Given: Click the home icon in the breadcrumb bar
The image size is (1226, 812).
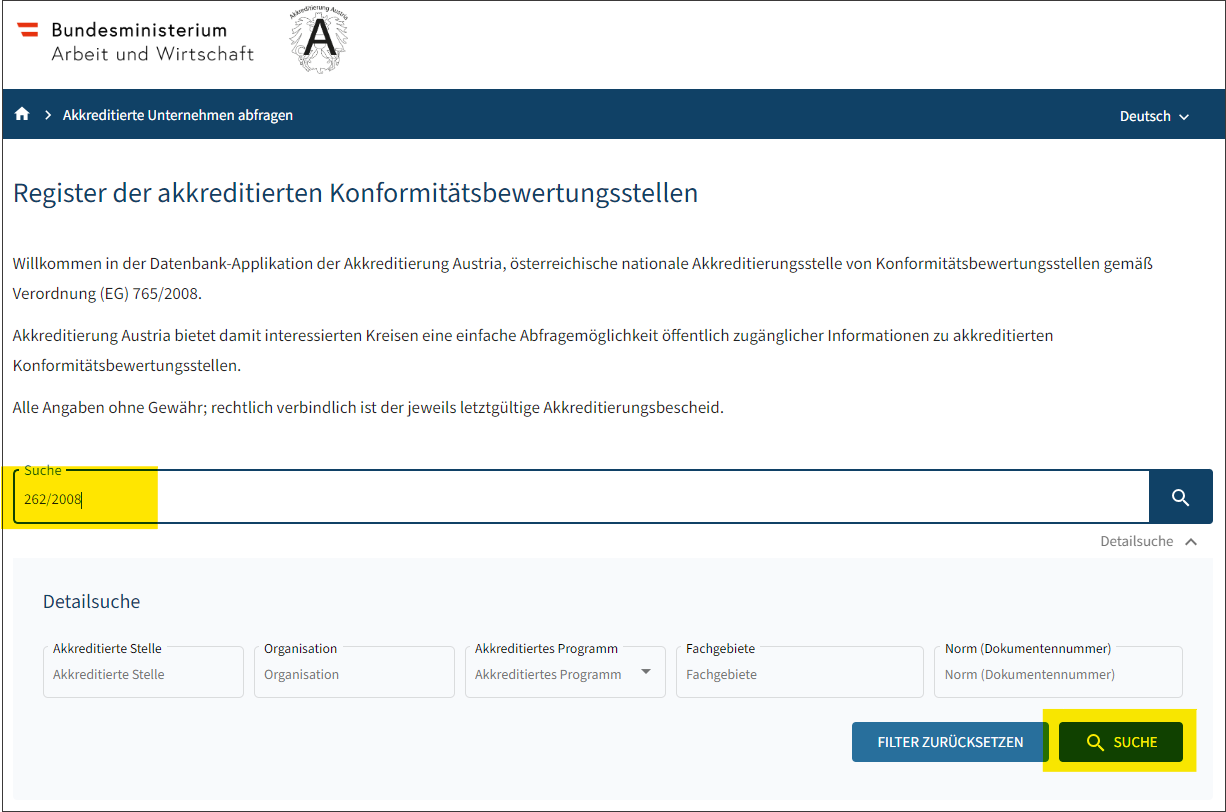Looking at the screenshot, I should coord(22,115).
